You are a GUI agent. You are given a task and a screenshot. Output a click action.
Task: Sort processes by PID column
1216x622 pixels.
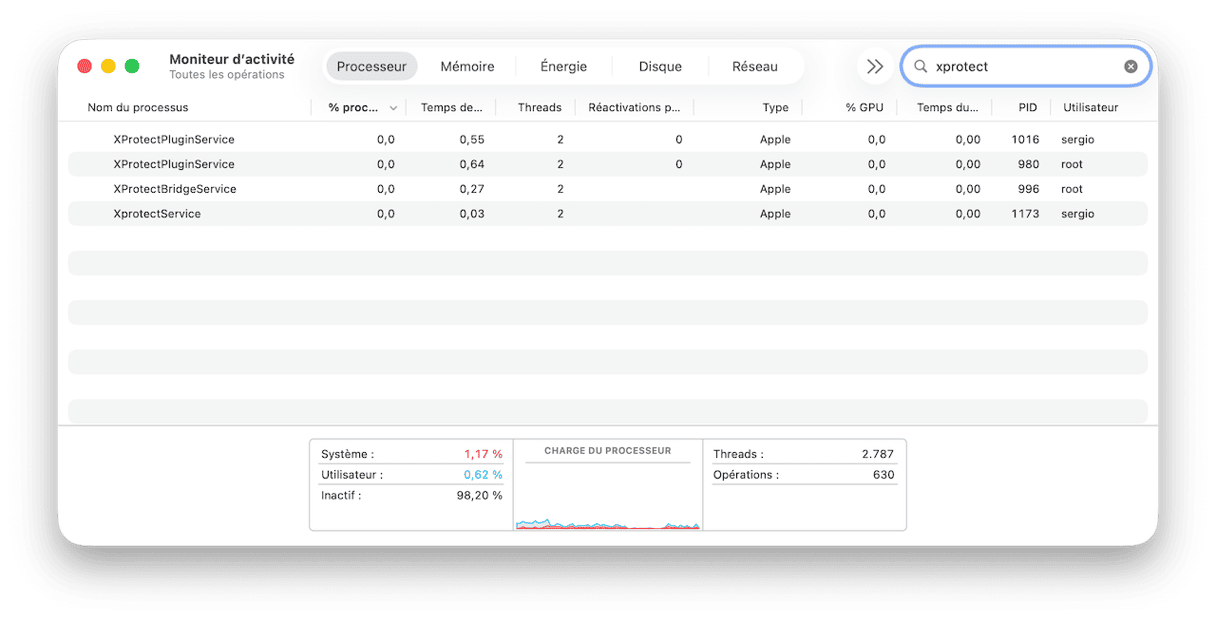pos(1027,108)
